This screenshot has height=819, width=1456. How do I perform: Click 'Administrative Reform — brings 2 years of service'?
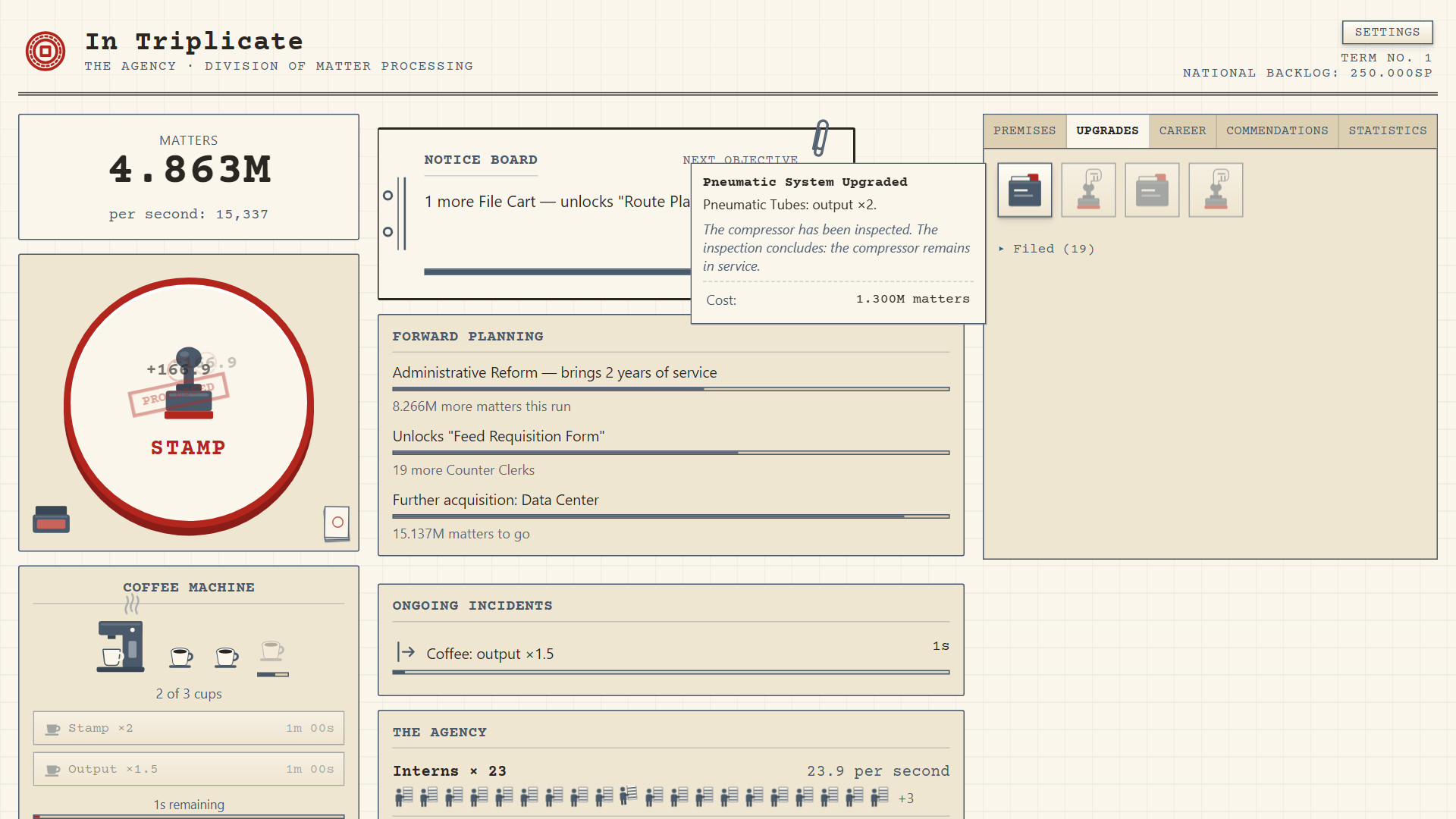click(554, 372)
